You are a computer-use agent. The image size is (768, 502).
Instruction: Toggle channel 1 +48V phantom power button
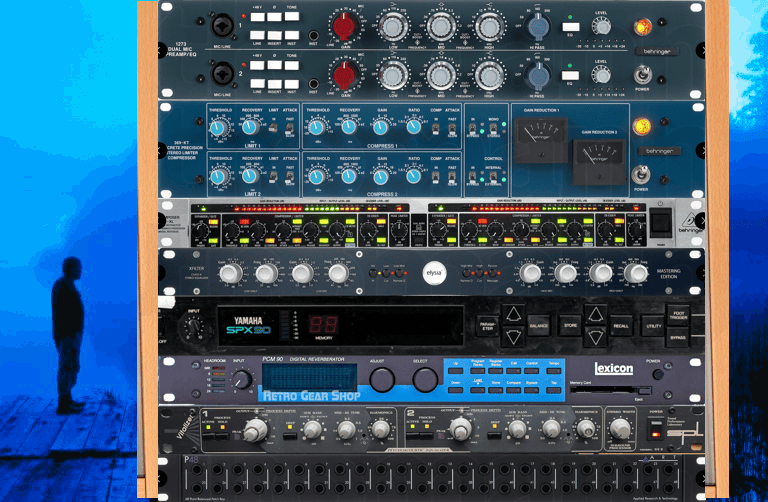click(x=258, y=17)
